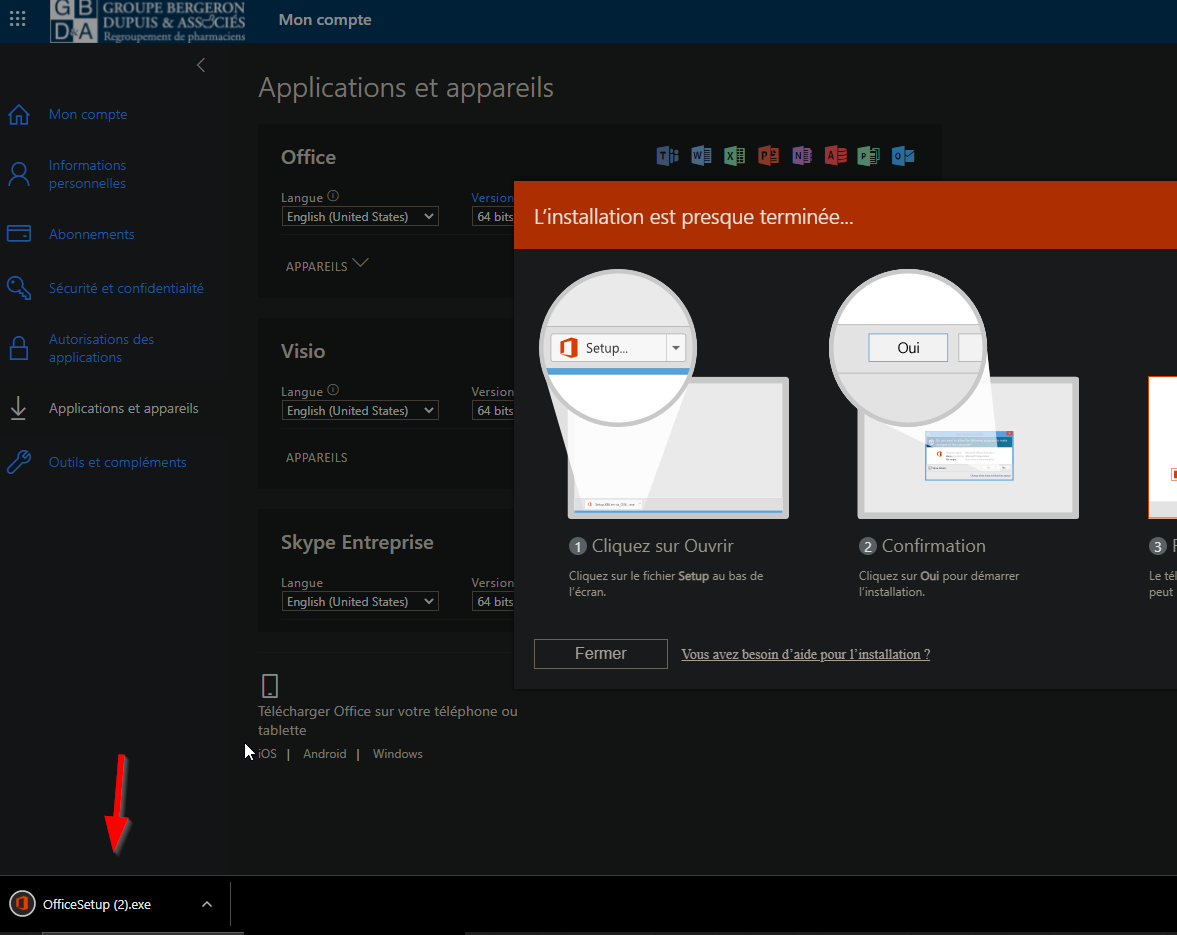The image size is (1177, 935).
Task: Expand APPAREILS under Office
Action: point(327,266)
